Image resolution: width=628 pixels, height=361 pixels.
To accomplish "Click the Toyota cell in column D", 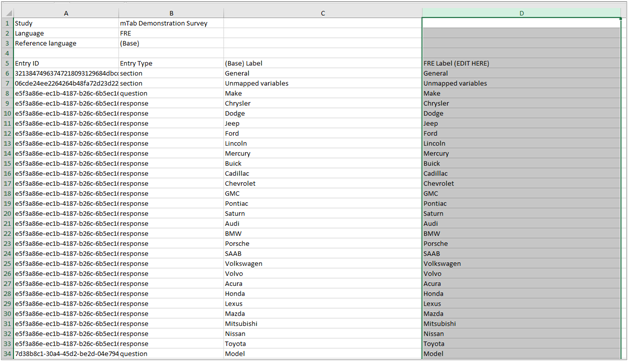I will click(x=521, y=344).
